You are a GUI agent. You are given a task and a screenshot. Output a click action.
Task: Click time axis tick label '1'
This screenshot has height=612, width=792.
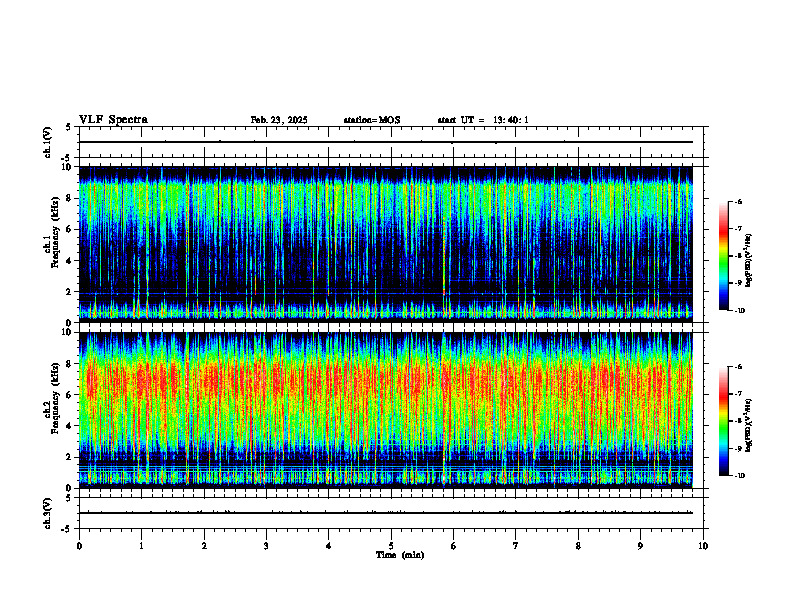click(141, 546)
